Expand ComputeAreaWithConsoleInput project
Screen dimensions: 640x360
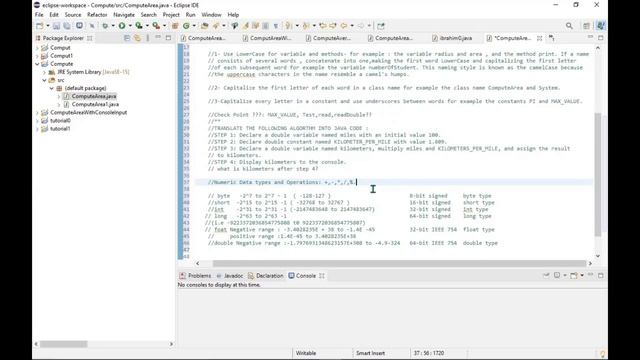38,112
